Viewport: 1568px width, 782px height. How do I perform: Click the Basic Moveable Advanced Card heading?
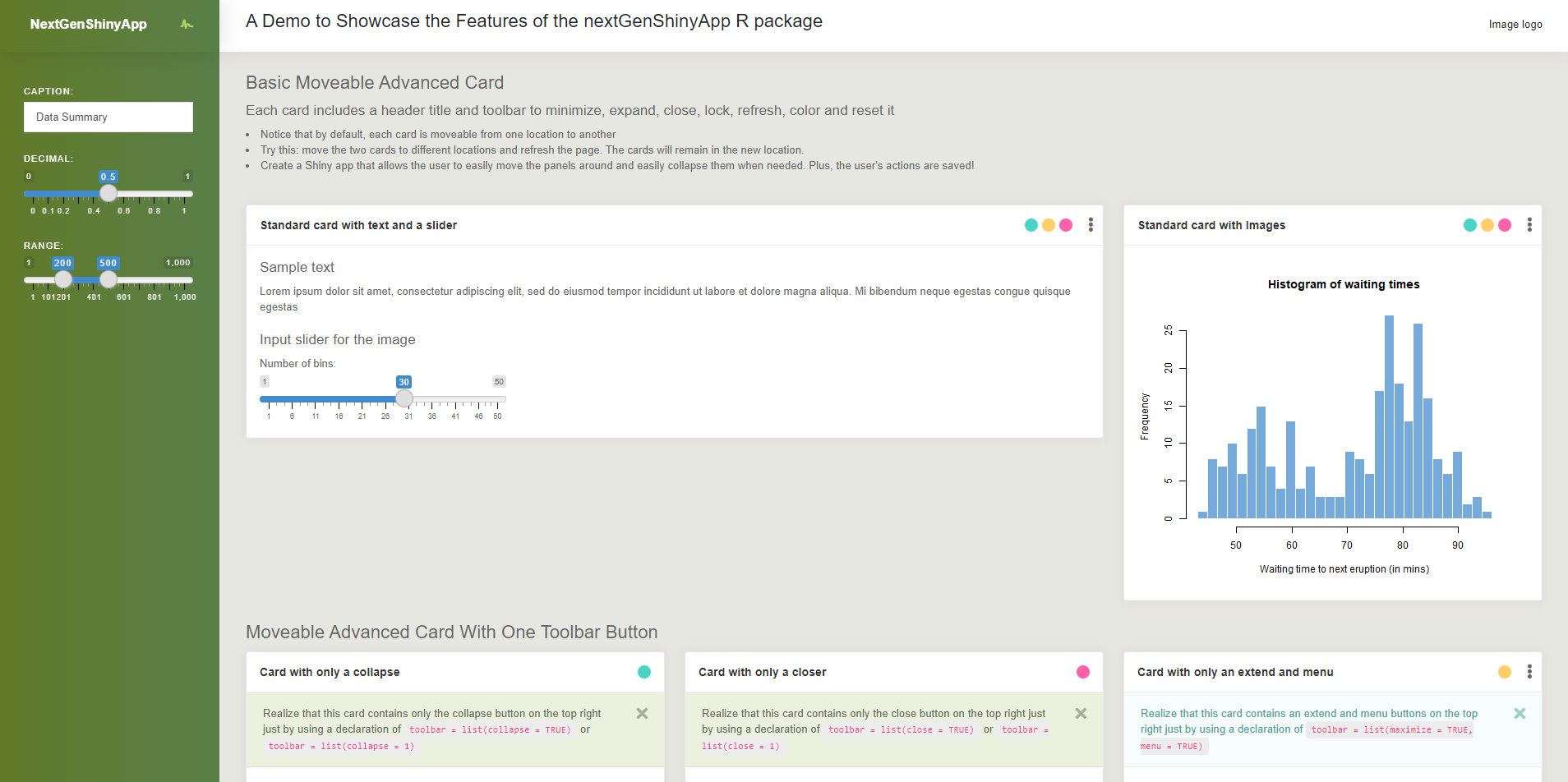(375, 83)
